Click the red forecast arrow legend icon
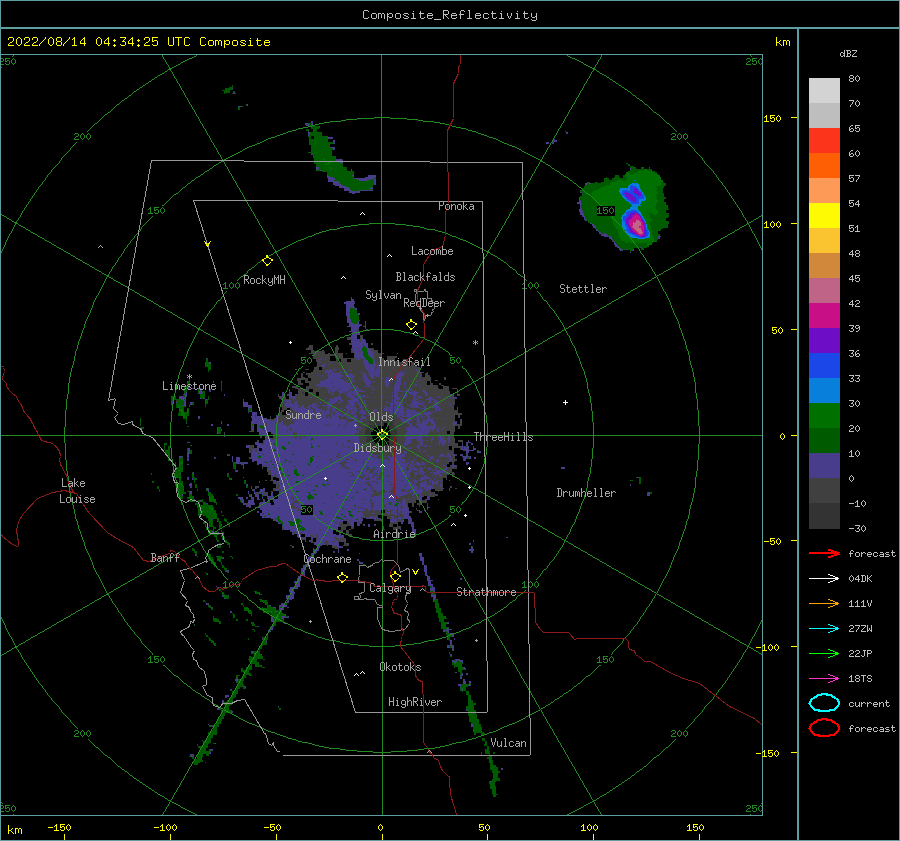This screenshot has width=900, height=841. click(824, 553)
